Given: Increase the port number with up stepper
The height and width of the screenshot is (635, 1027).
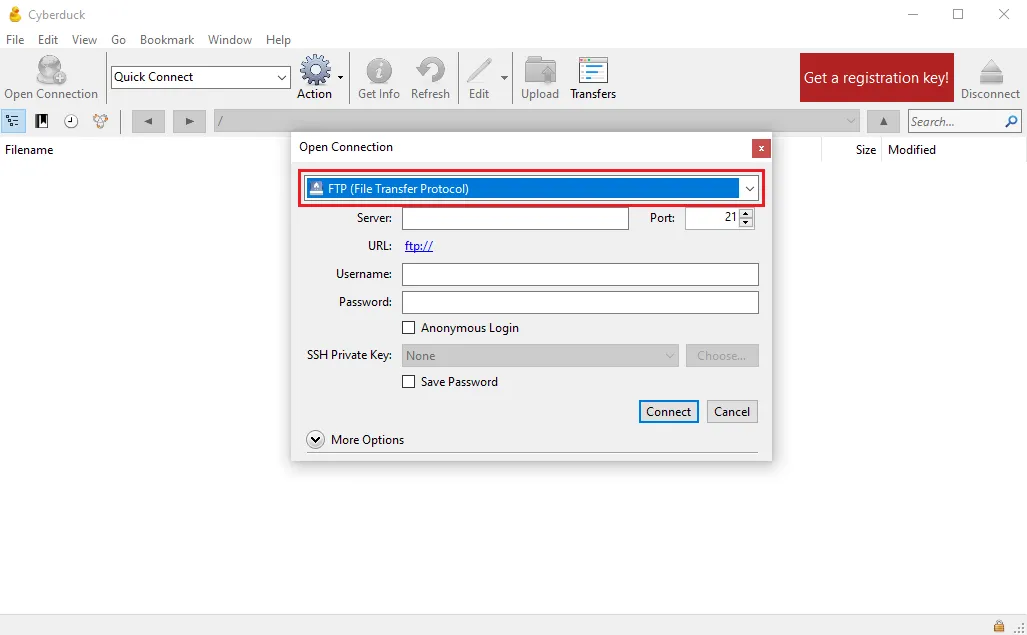Looking at the screenshot, I should coord(745,213).
